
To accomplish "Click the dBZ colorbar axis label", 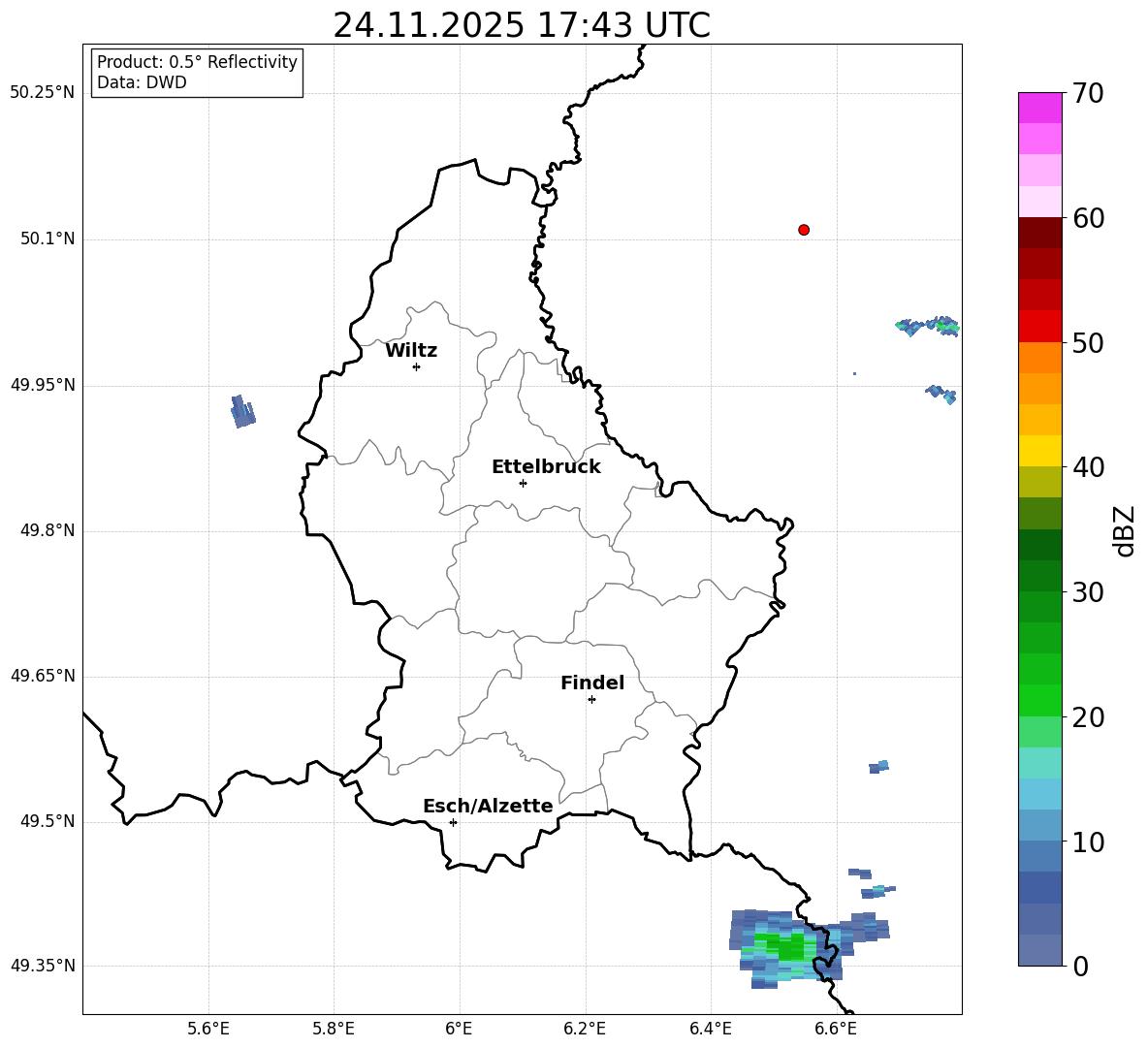I will [1124, 530].
